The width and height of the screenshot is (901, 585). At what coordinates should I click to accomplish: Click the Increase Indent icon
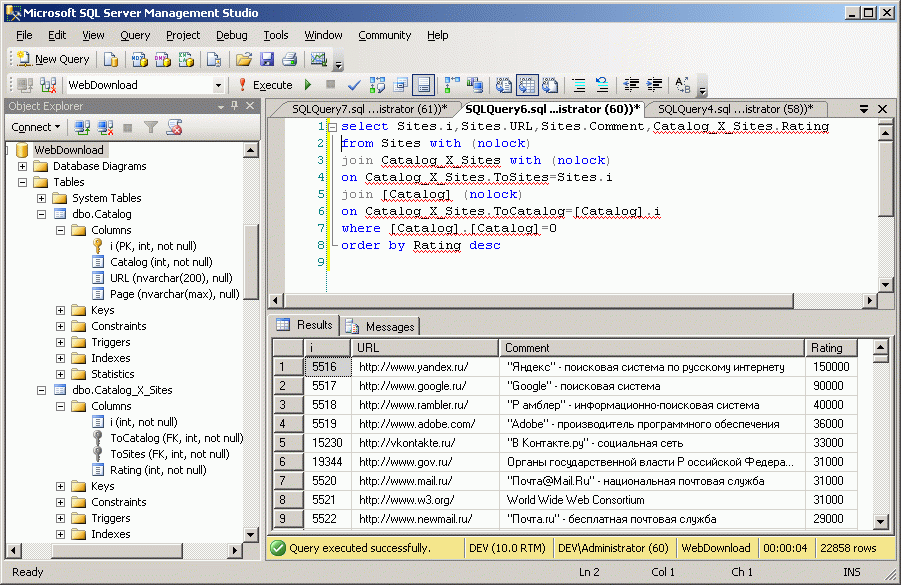(x=654, y=85)
